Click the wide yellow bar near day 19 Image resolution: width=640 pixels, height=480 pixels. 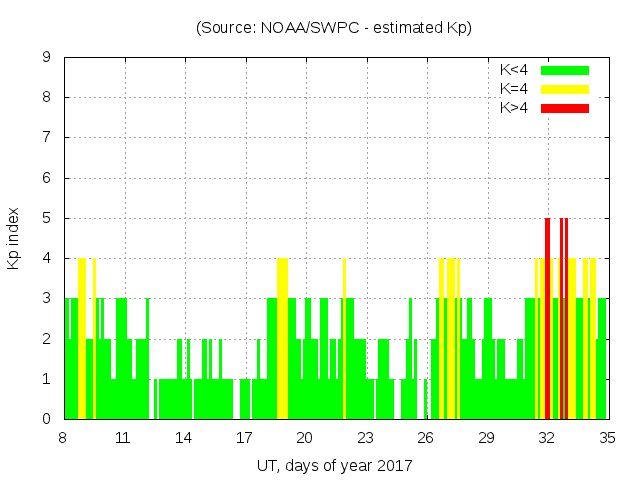point(282,338)
